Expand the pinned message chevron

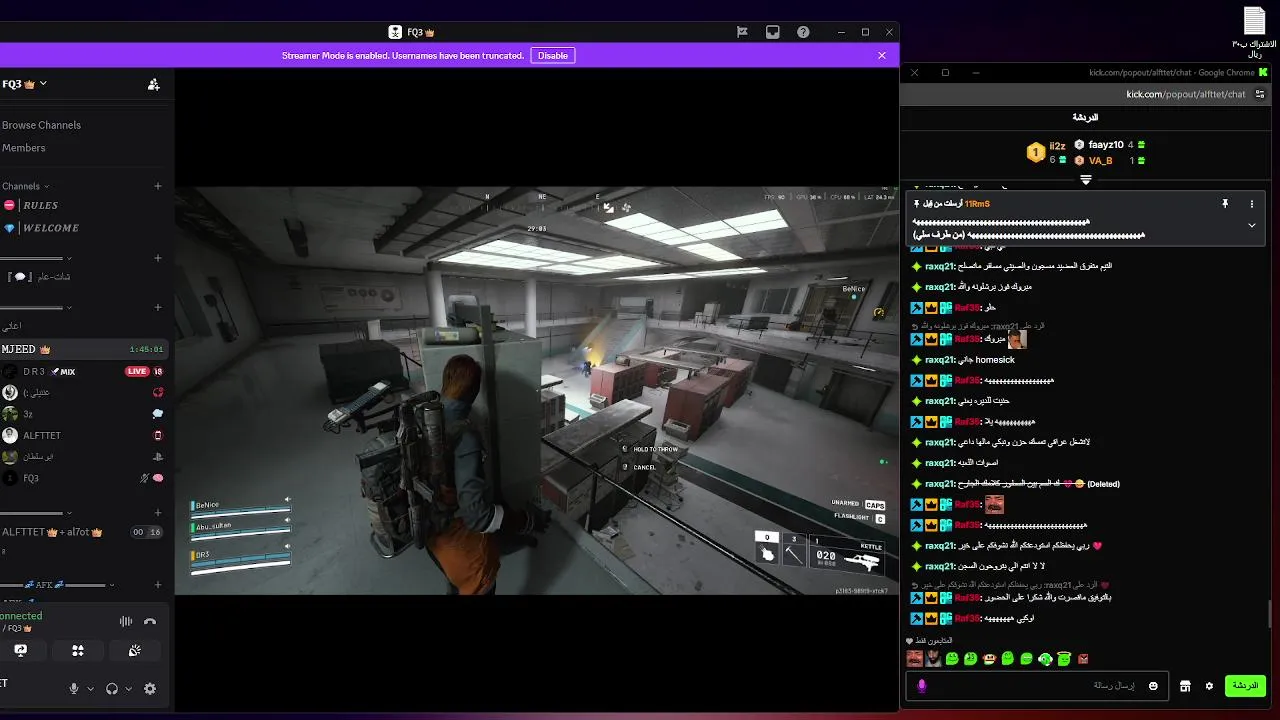coord(1251,226)
